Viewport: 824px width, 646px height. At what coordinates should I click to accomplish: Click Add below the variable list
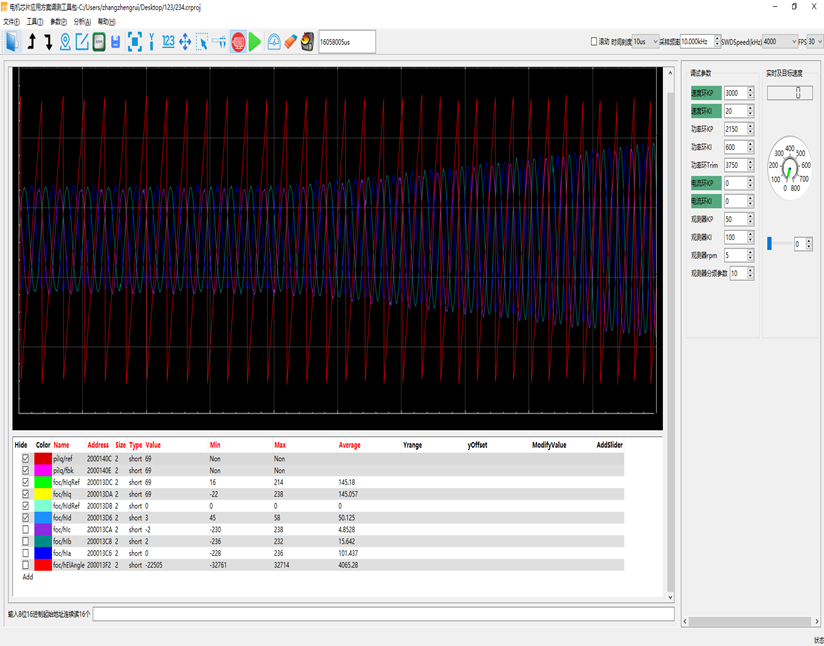point(28,577)
